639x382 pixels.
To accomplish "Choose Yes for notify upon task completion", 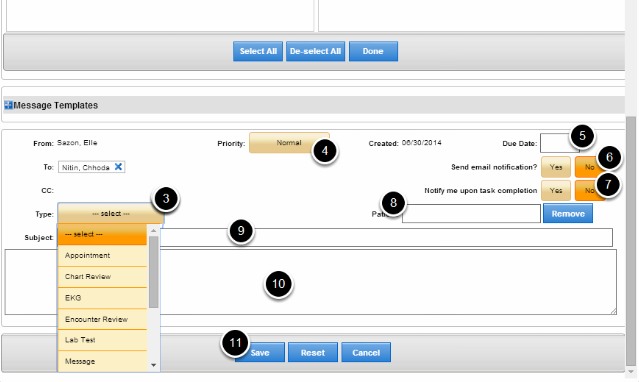I will point(556,191).
